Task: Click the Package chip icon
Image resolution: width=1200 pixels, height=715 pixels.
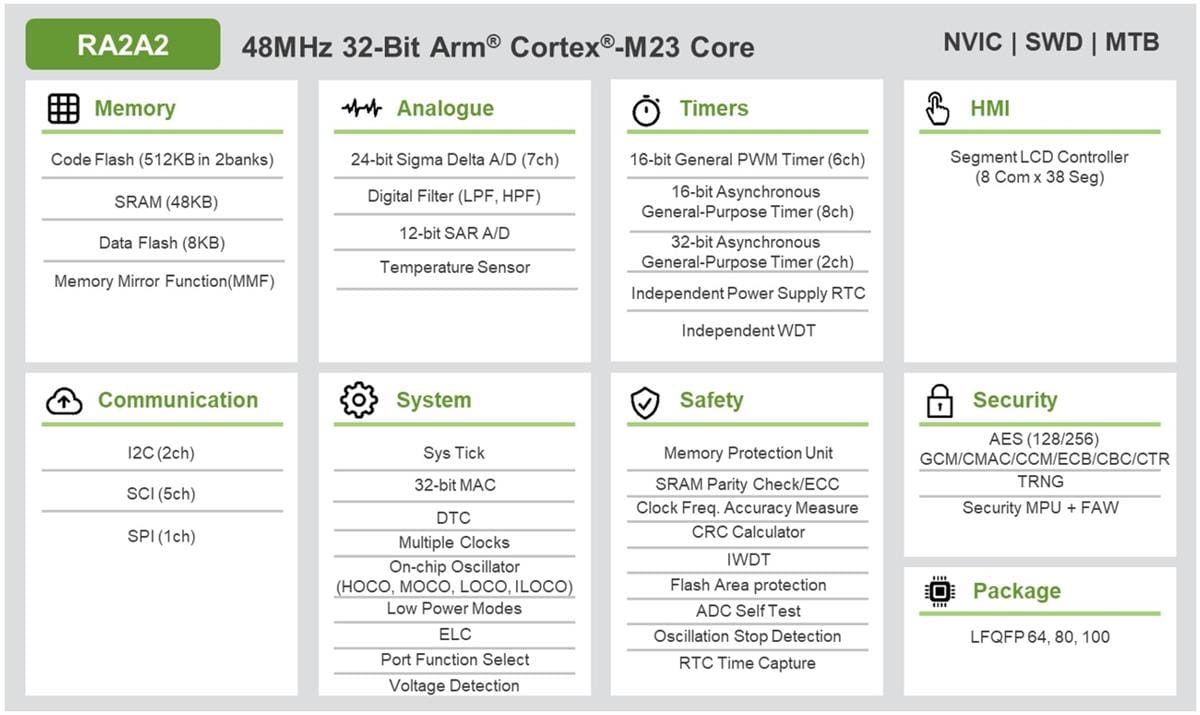Action: (939, 592)
